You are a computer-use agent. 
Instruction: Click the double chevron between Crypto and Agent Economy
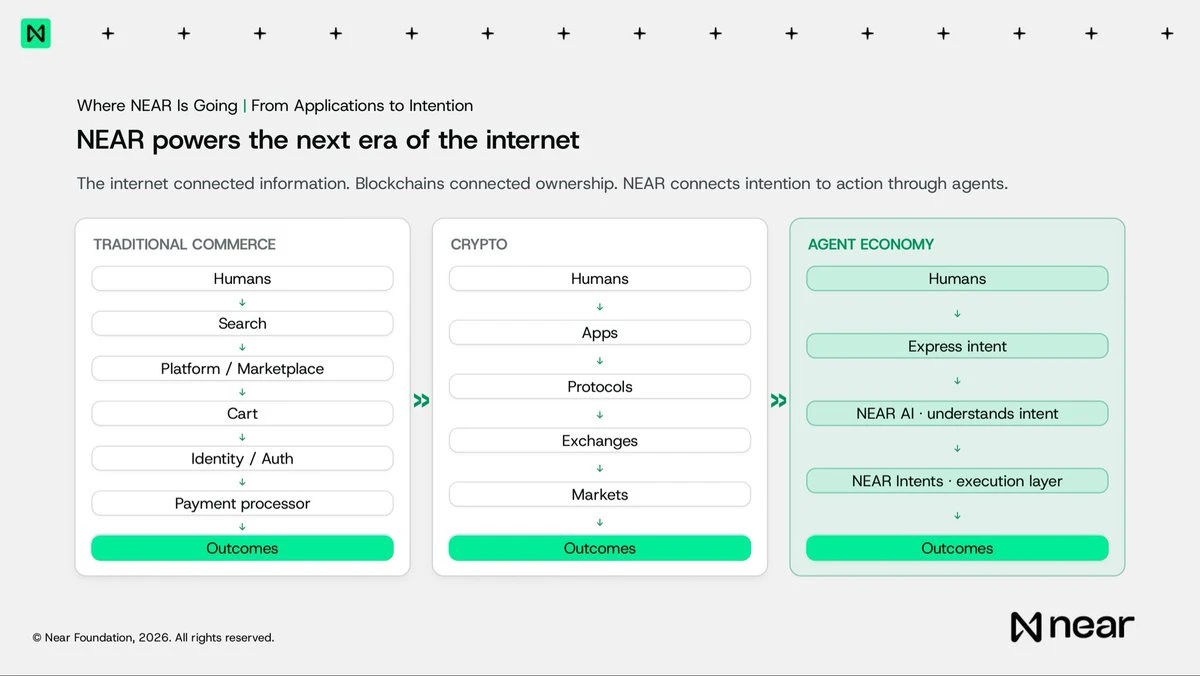pos(778,400)
